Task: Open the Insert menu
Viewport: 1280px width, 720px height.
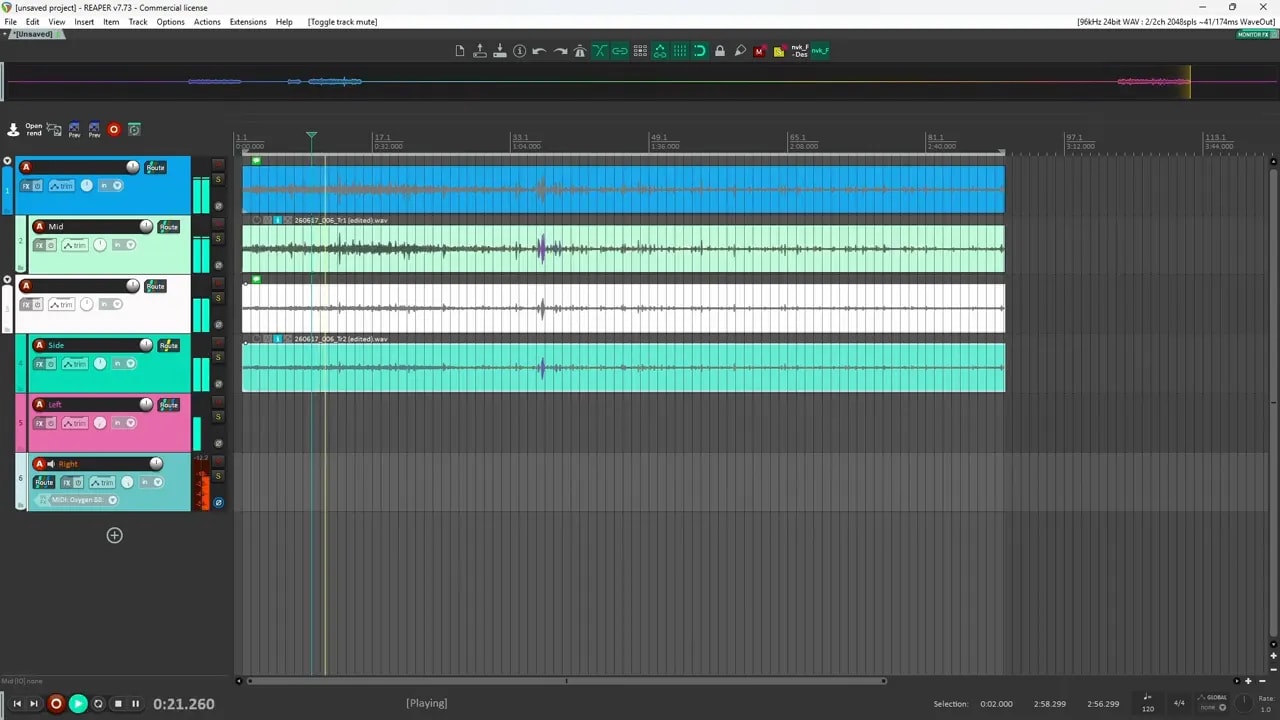Action: (84, 22)
